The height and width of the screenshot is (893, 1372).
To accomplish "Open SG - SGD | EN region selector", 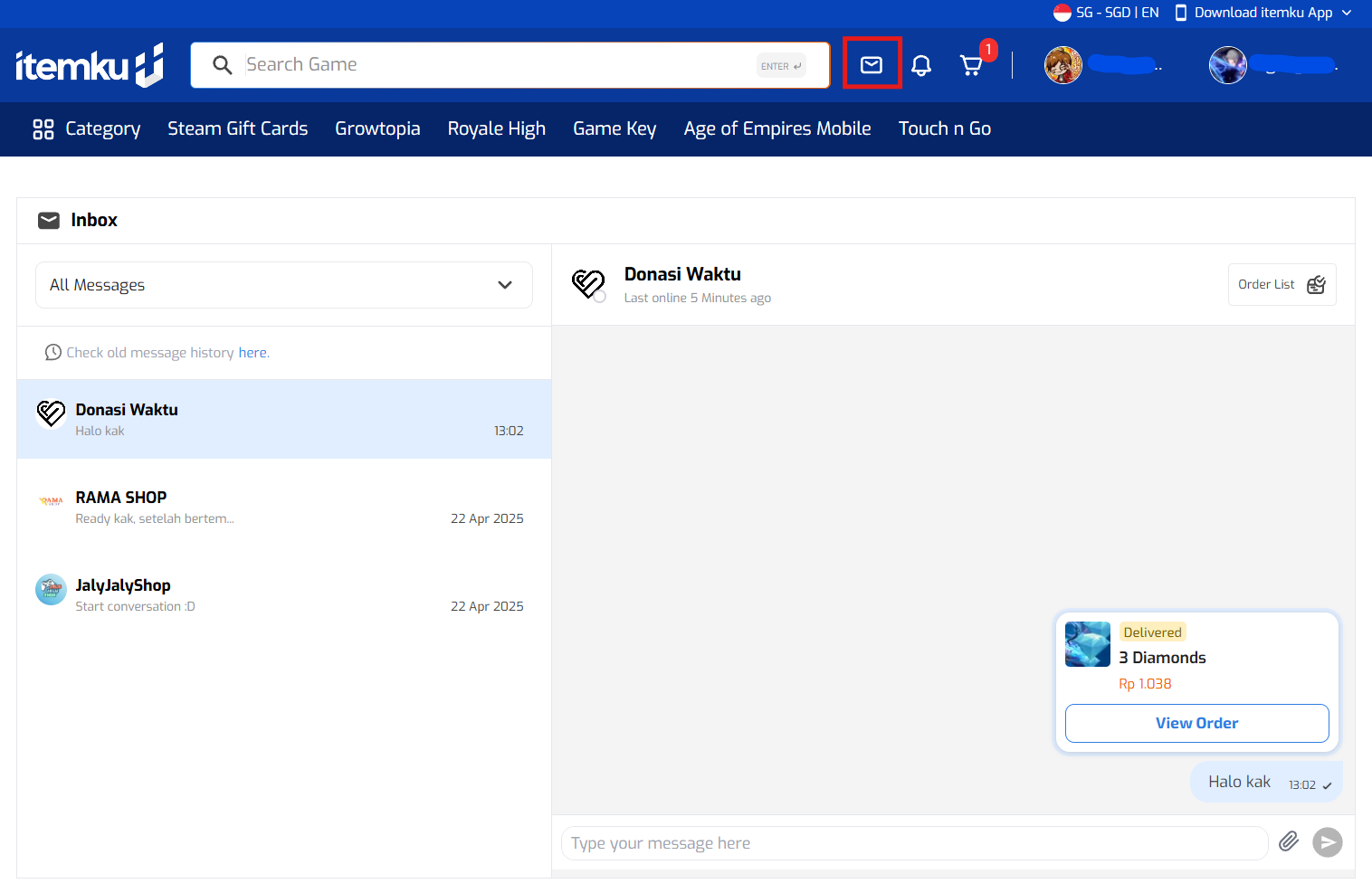I will tap(1106, 13).
